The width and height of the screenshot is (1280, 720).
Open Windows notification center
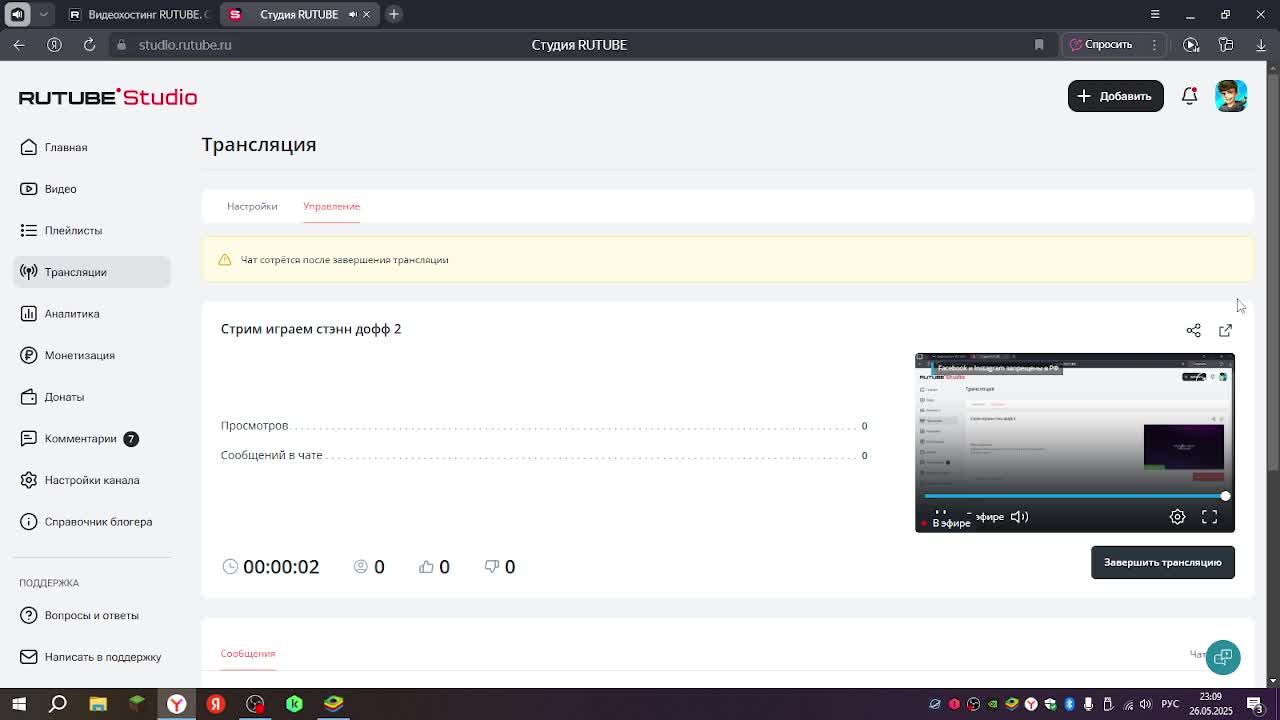pyautogui.click(x=1255, y=704)
